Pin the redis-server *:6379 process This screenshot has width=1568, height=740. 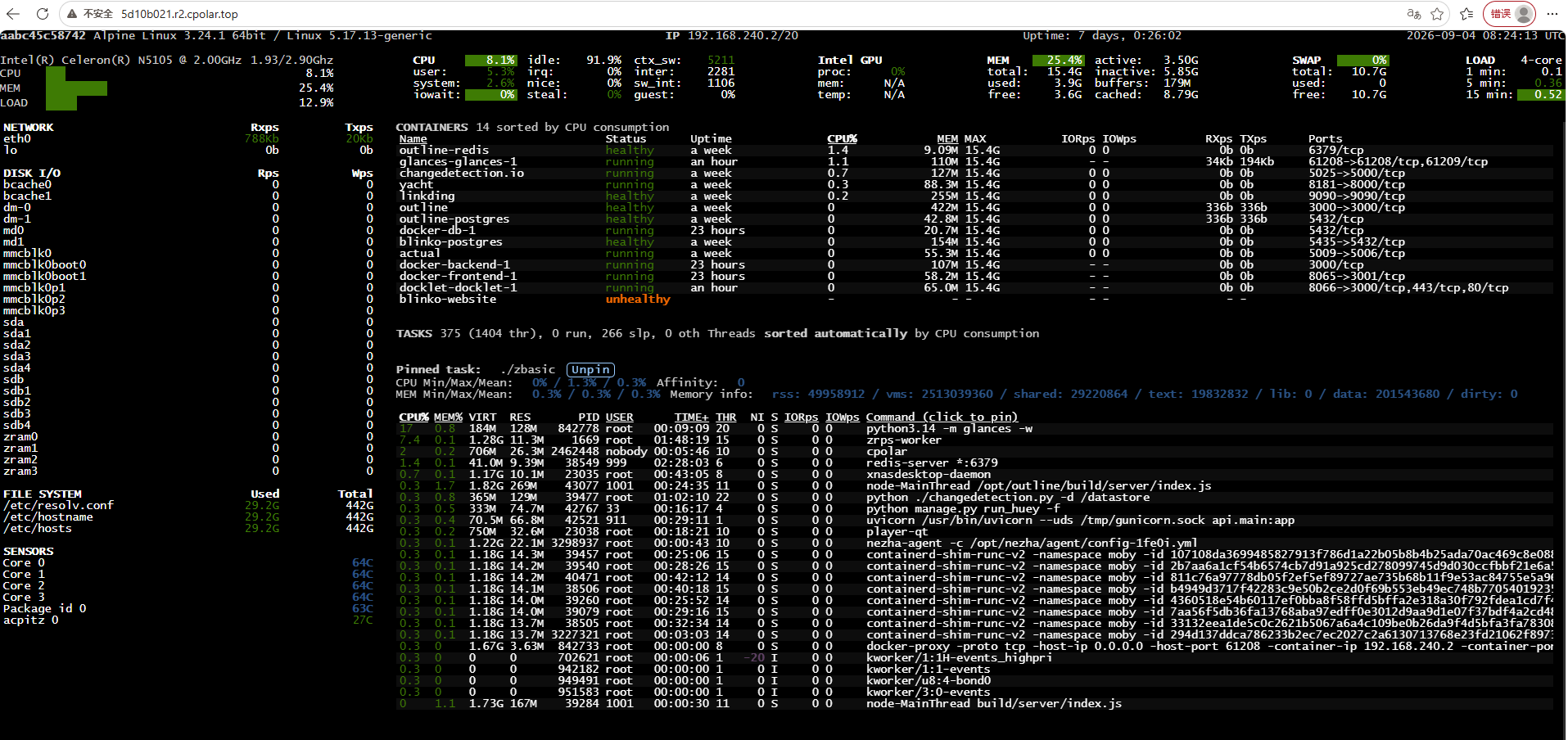point(932,463)
